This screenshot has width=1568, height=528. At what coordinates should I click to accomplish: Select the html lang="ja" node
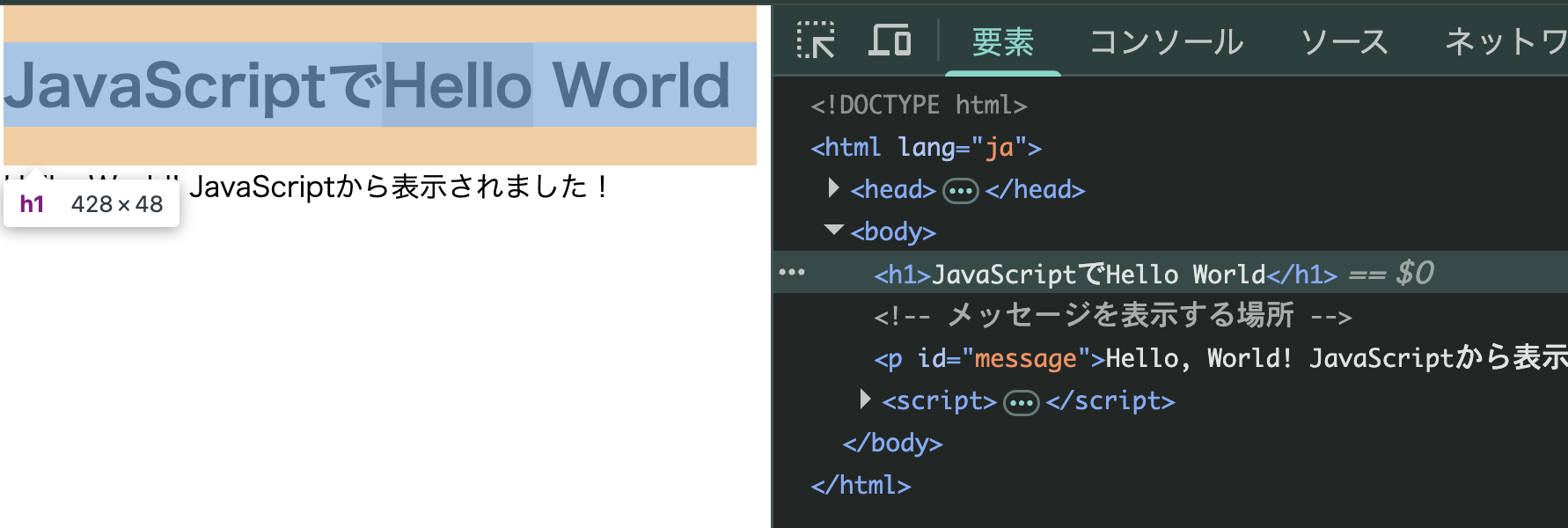[926, 147]
